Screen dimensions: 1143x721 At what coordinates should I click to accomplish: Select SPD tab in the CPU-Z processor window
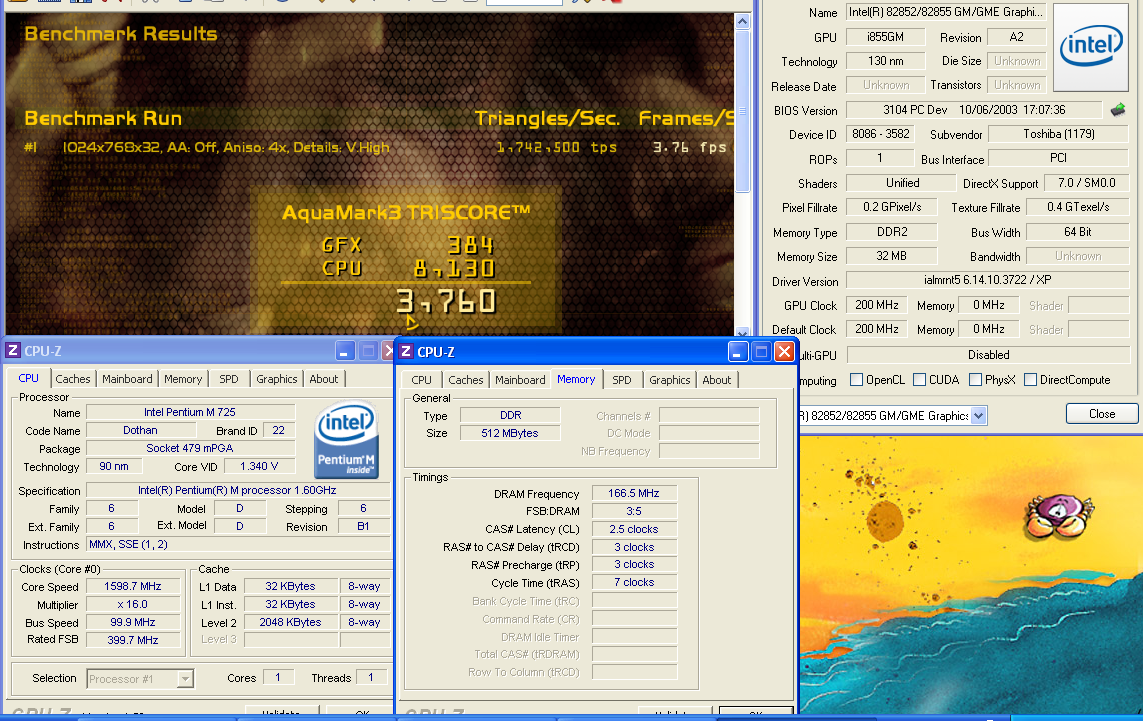(229, 379)
